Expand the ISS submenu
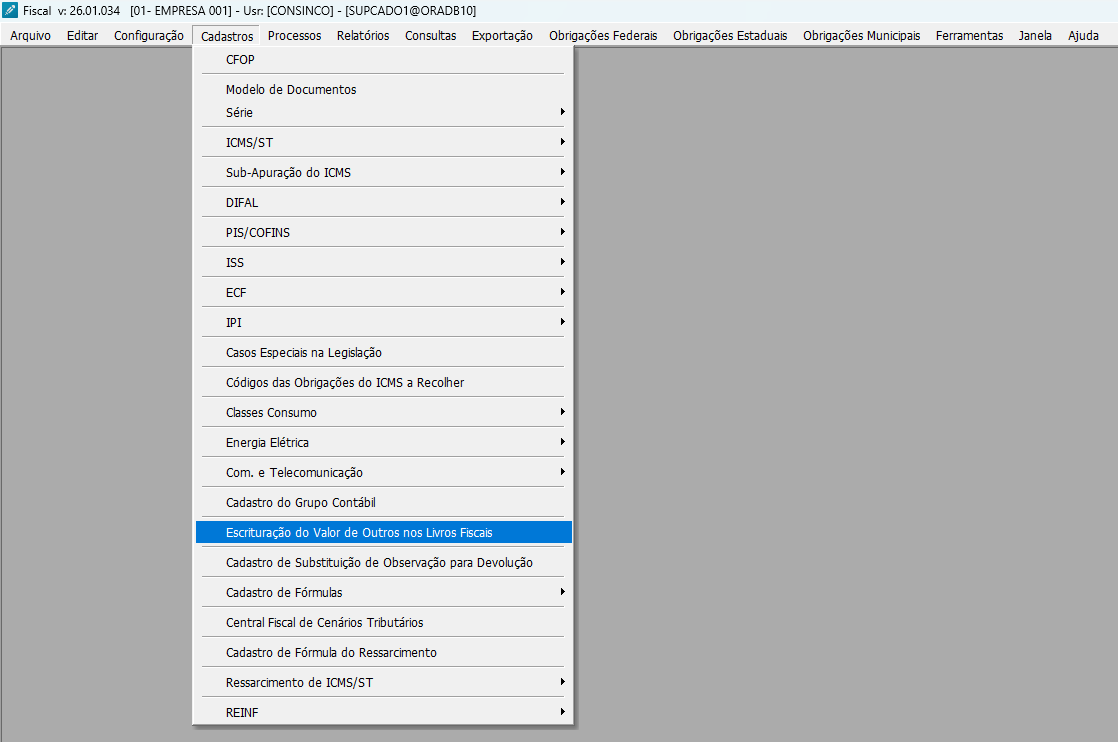Screen dimensions: 1118x742 (x=384, y=262)
